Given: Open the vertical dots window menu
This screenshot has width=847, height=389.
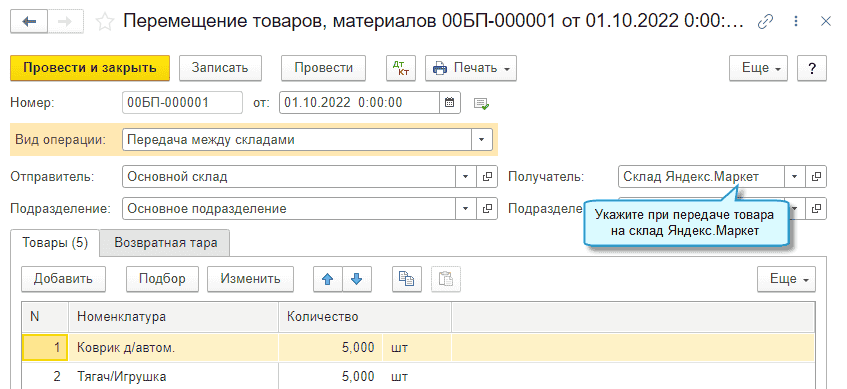Looking at the screenshot, I should [x=796, y=22].
